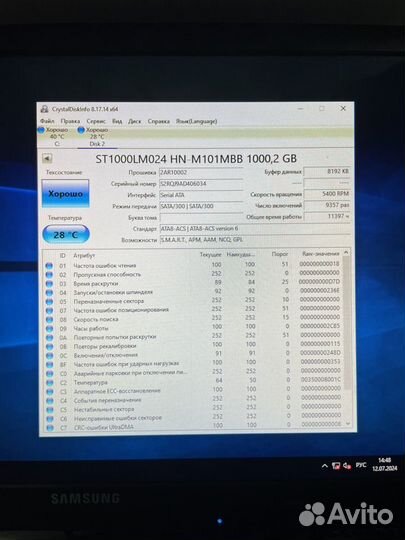Click the Текущее column header
This screenshot has width=405, height=540.
(210, 255)
